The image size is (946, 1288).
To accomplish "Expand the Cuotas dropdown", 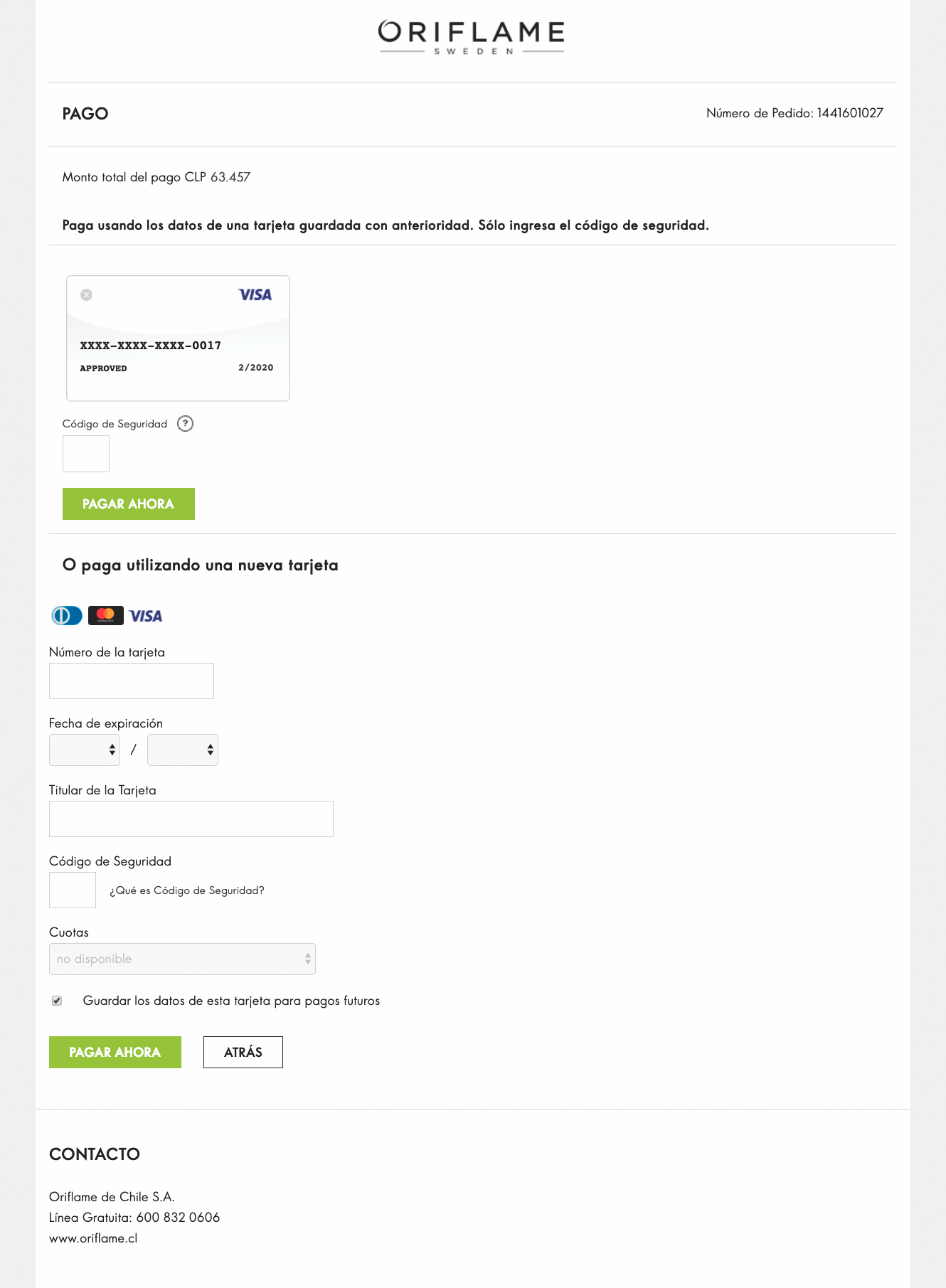I will click(x=182, y=959).
